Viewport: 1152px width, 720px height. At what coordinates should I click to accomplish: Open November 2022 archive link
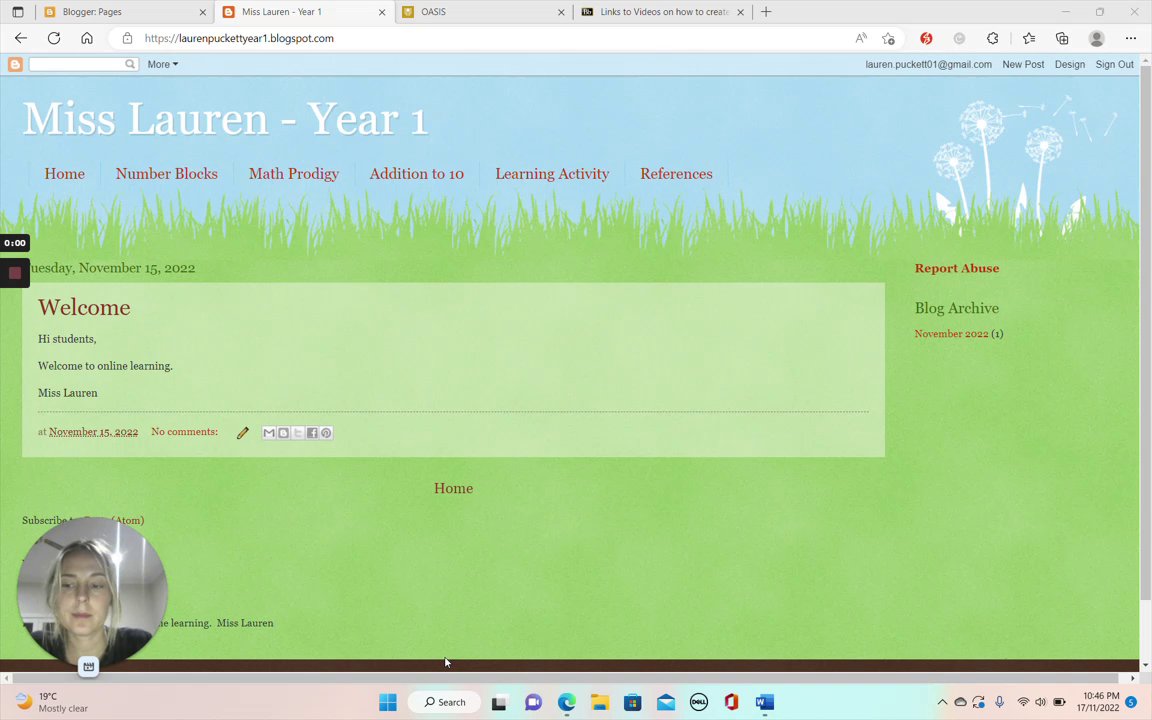click(951, 334)
